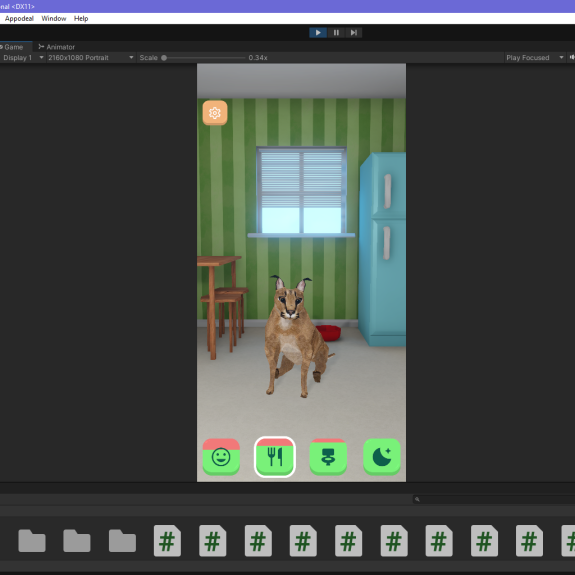This screenshot has height=575, width=575.
Task: Advance one frame with the Step button
Action: [x=354, y=33]
